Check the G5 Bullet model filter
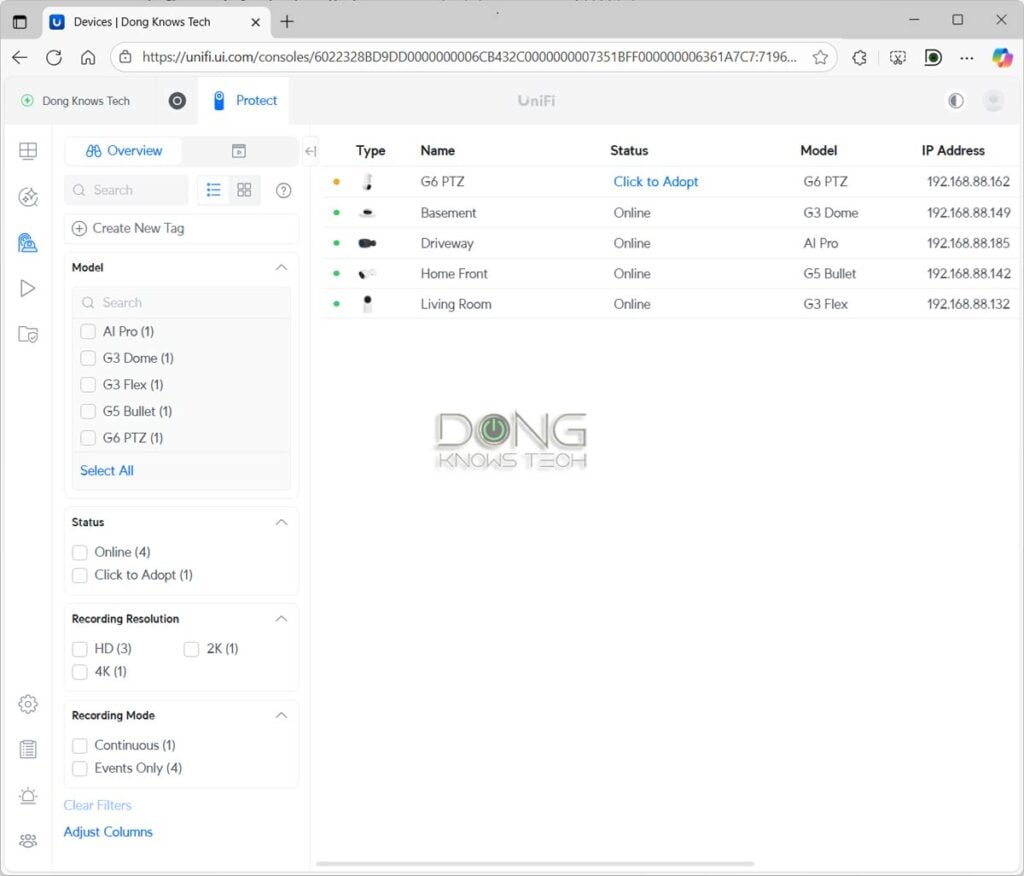Screen dimensions: 1024x876 coord(88,412)
